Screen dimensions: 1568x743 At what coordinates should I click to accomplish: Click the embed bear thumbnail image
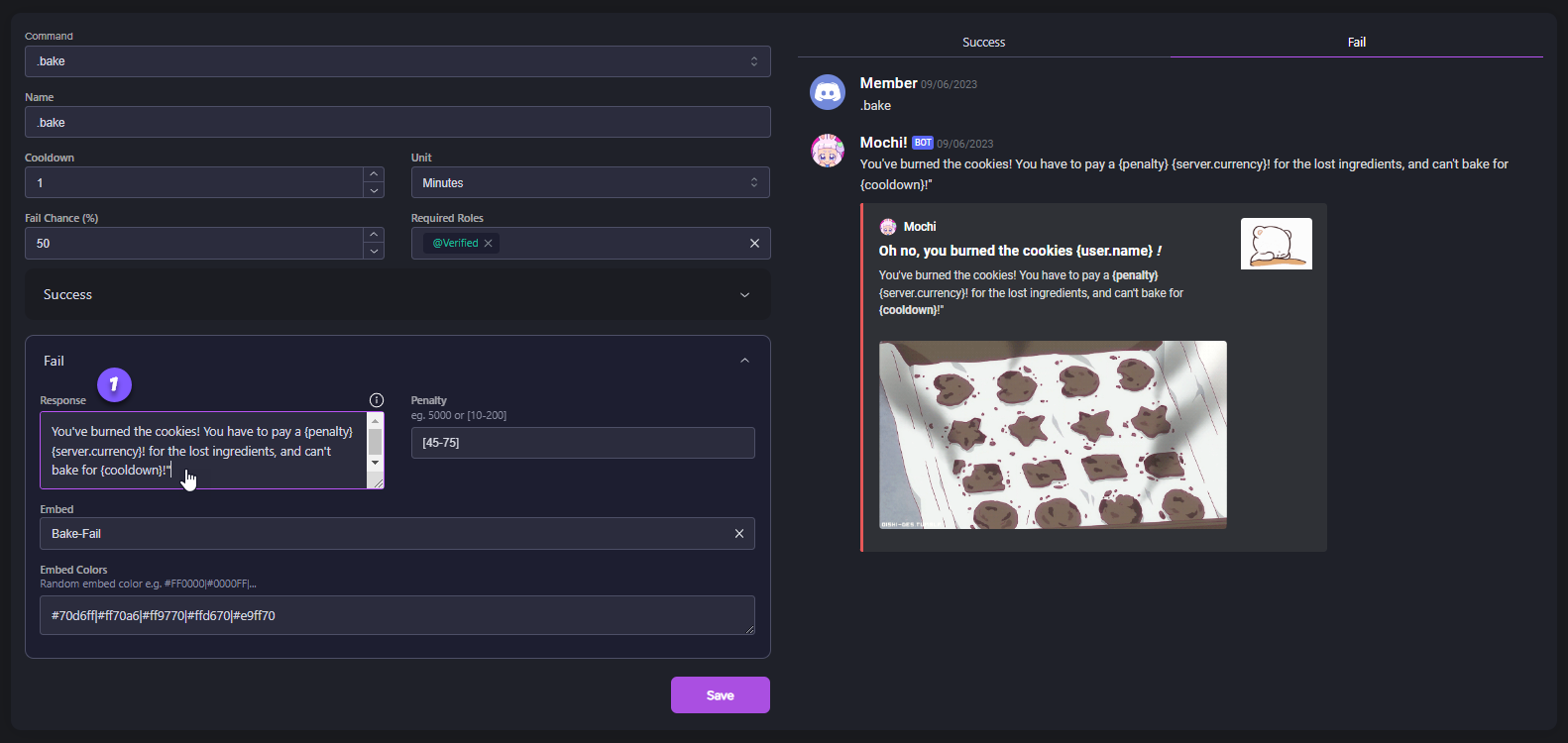pyautogui.click(x=1276, y=244)
